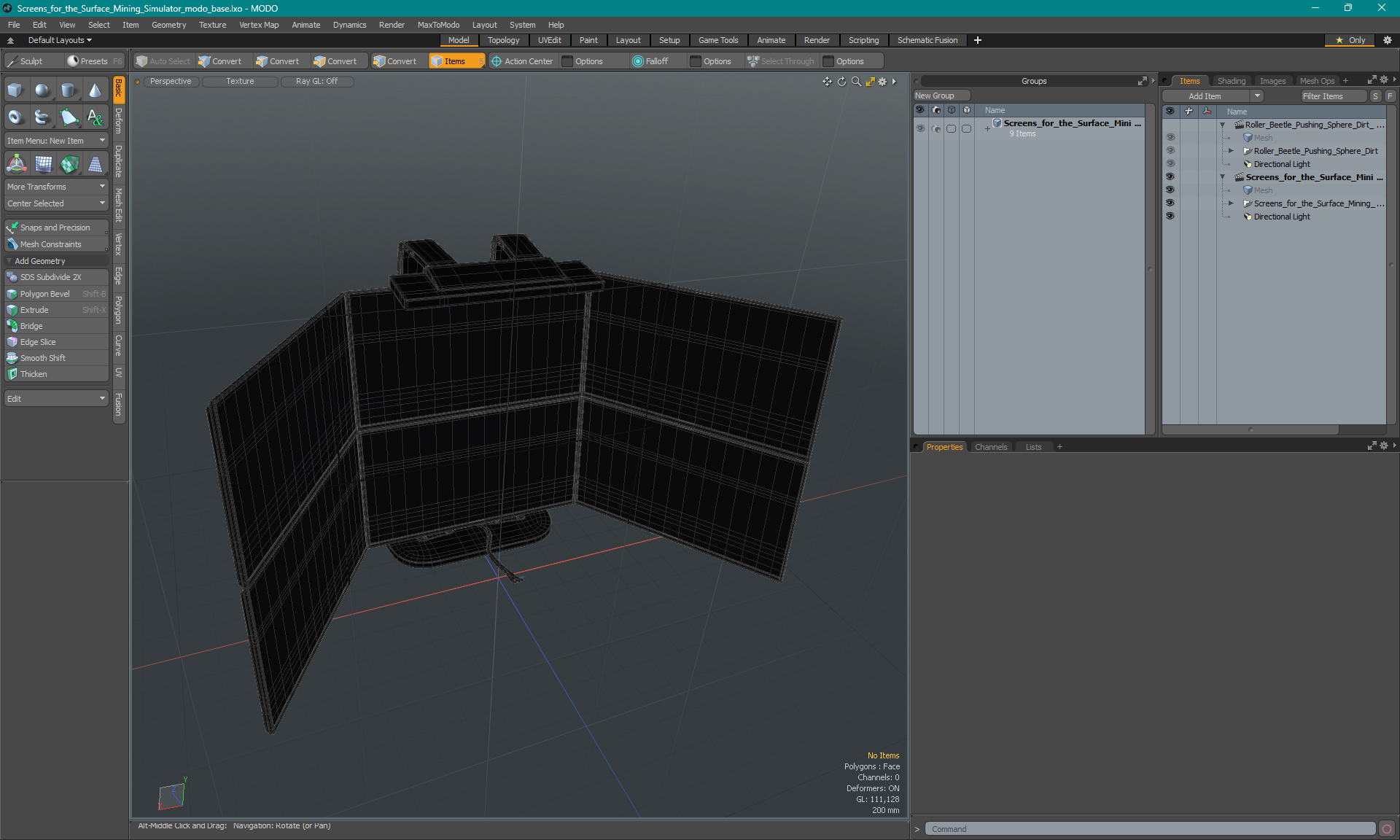Expand the Groups panel with arrow icon
The height and width of the screenshot is (840, 1400).
1143,81
